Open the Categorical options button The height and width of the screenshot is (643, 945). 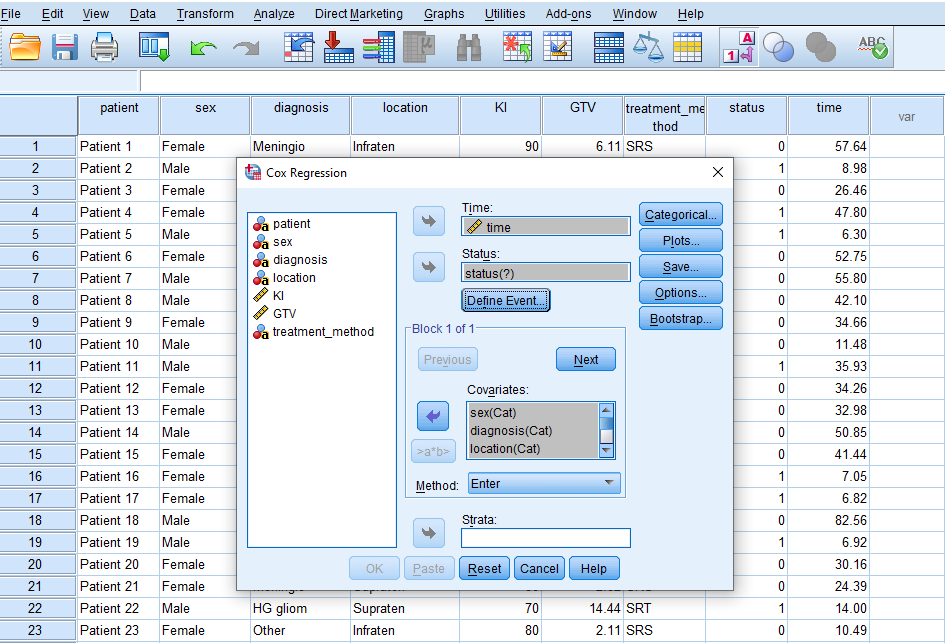(680, 215)
